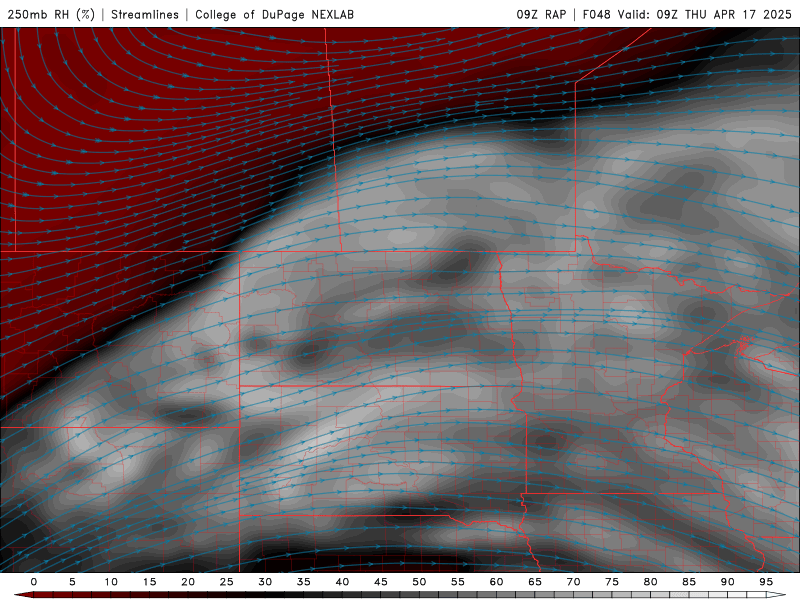Click the "F048" forecast hour text
This screenshot has height=600, width=800.
pyautogui.click(x=596, y=14)
